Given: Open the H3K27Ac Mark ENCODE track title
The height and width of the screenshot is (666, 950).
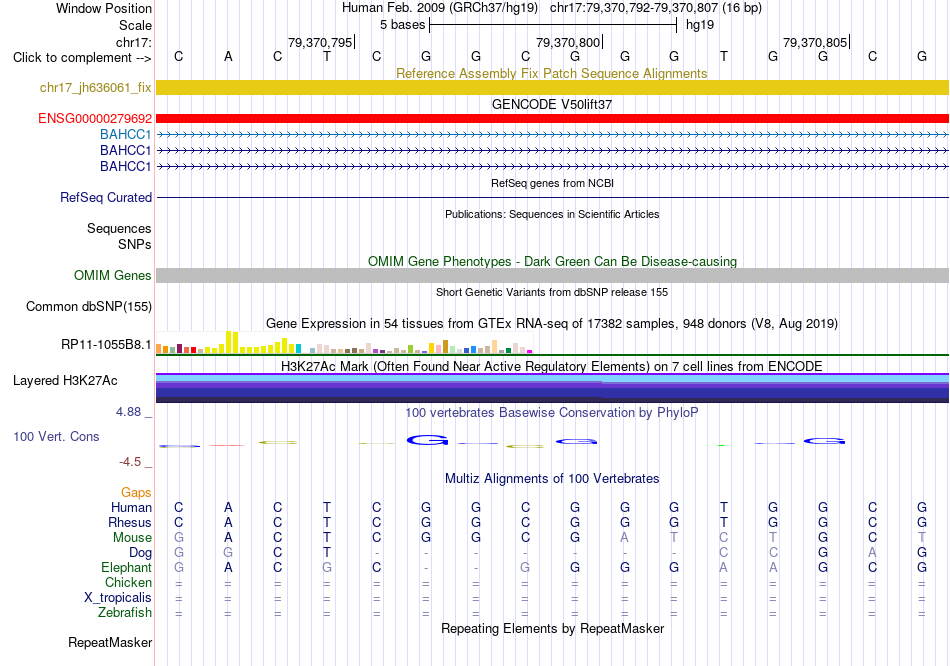Looking at the screenshot, I should (552, 367).
